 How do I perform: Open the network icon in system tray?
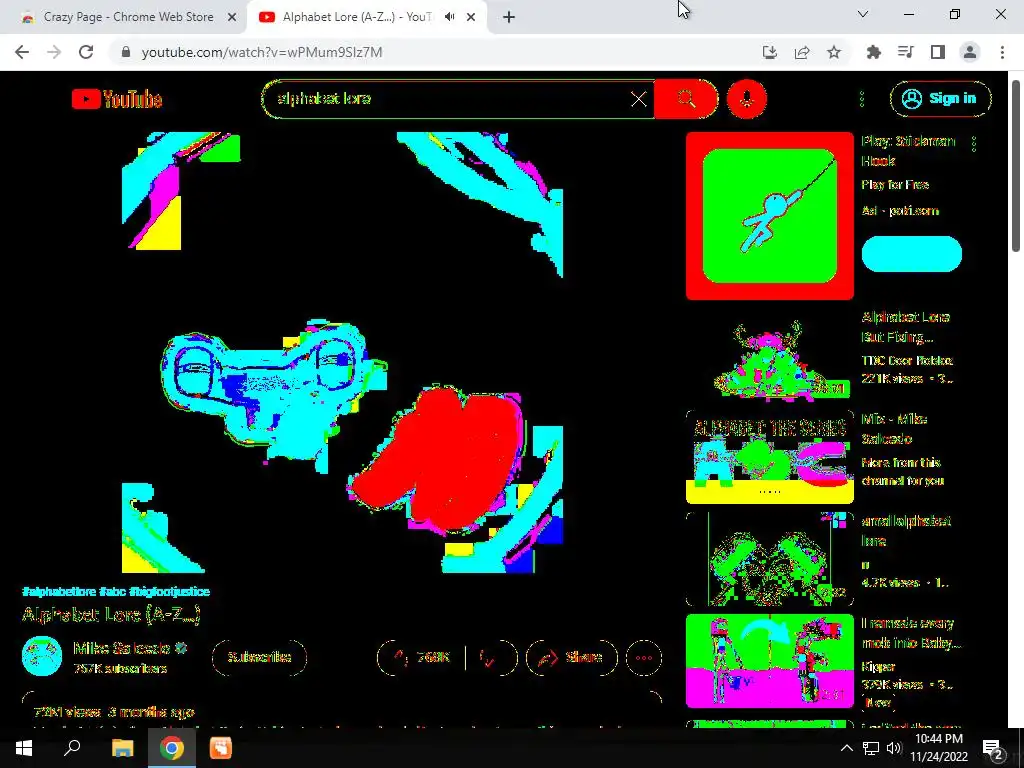[x=871, y=748]
